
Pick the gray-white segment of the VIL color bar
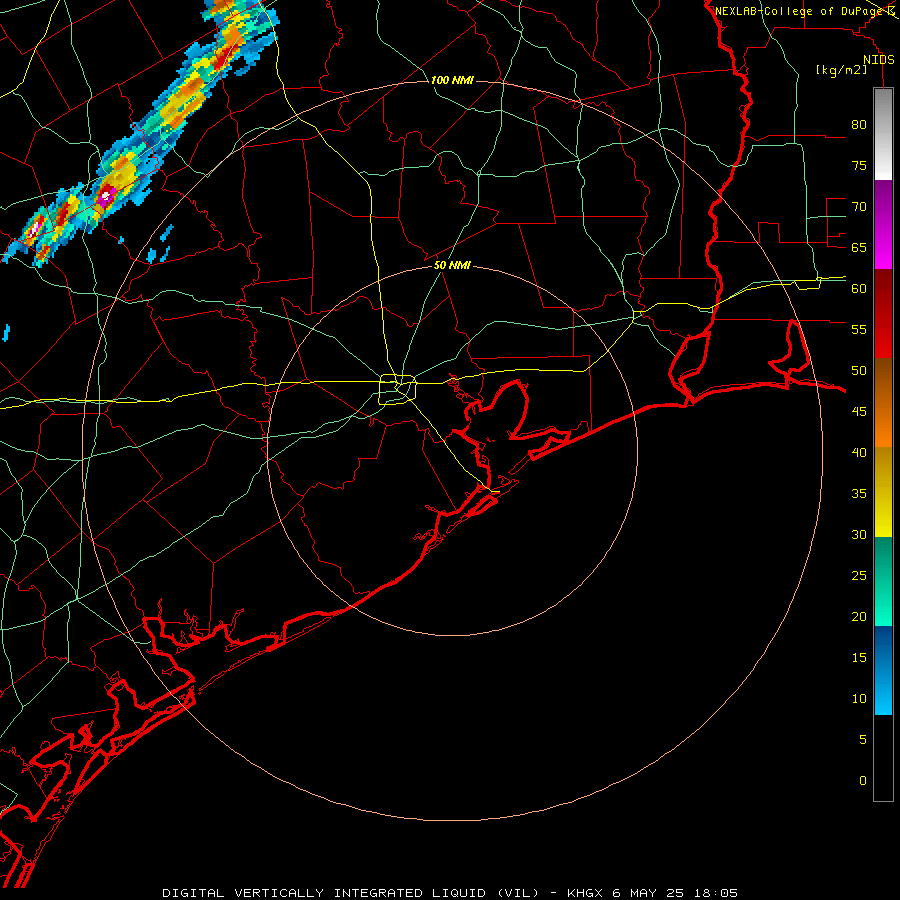883,134
